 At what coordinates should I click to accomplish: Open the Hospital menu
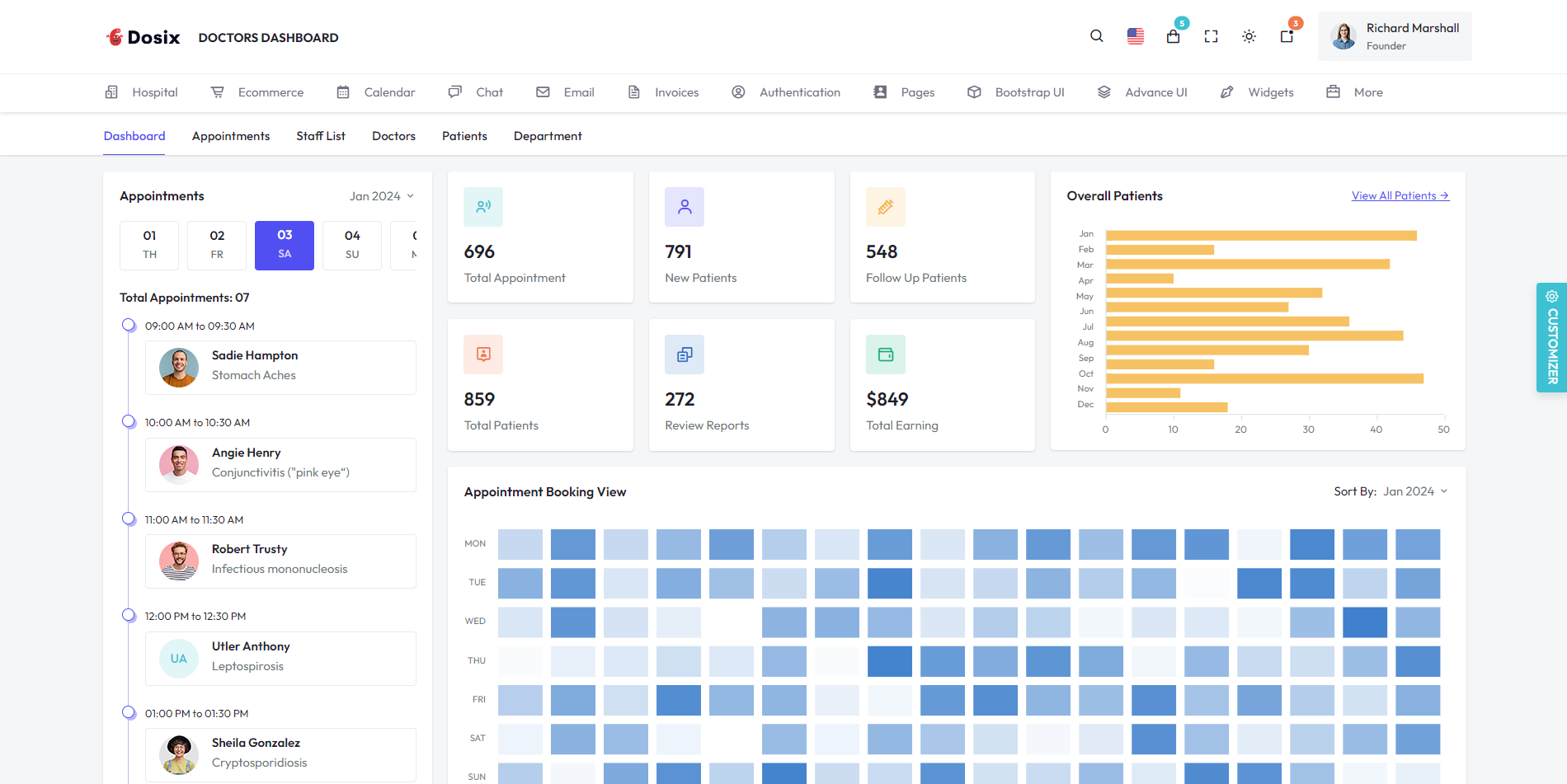141,92
